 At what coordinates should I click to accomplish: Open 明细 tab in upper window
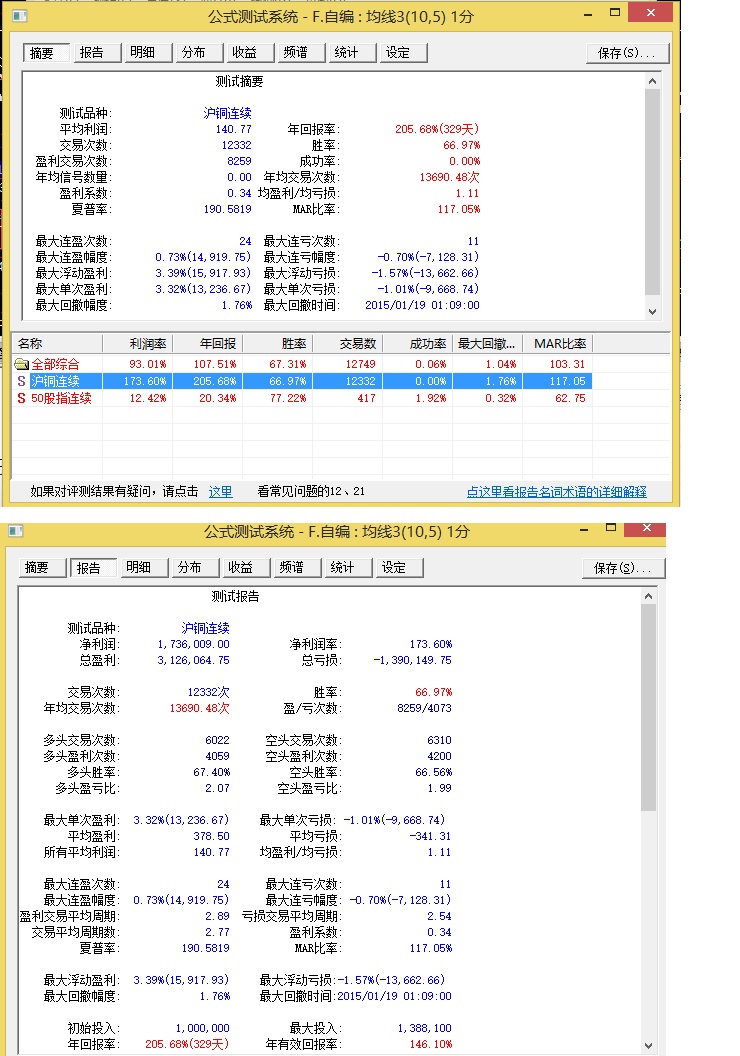coord(148,53)
